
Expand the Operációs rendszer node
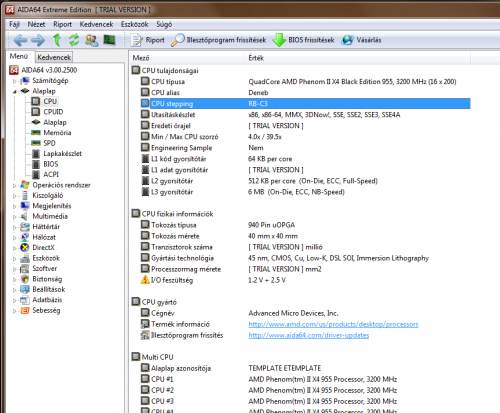pos(14,185)
